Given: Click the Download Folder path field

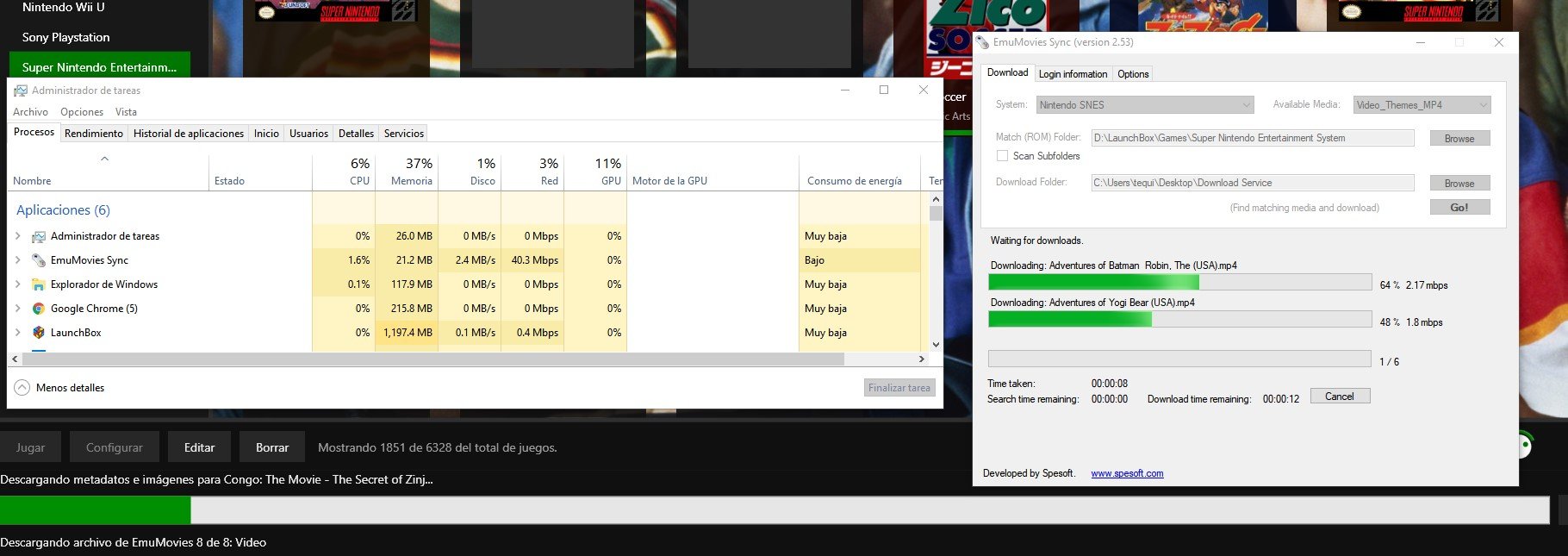Looking at the screenshot, I should coord(1253,183).
